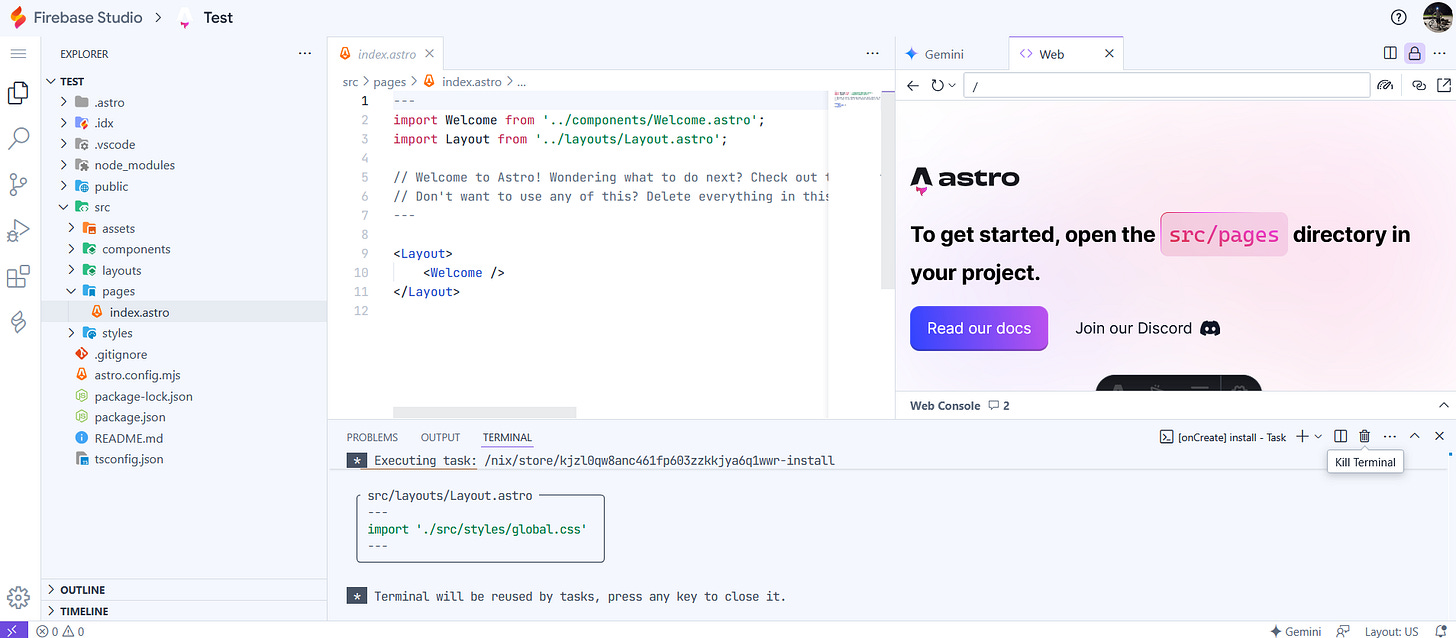Click the preview URL address field
Image resolution: width=1456 pixels, height=638 pixels.
(x=1165, y=86)
